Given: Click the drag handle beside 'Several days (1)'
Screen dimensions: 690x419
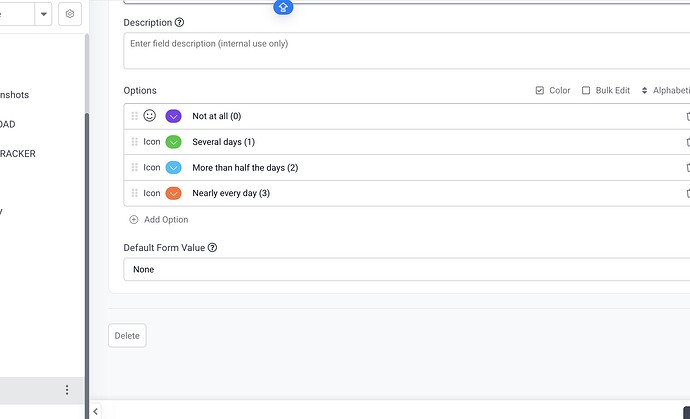Looking at the screenshot, I should point(135,142).
